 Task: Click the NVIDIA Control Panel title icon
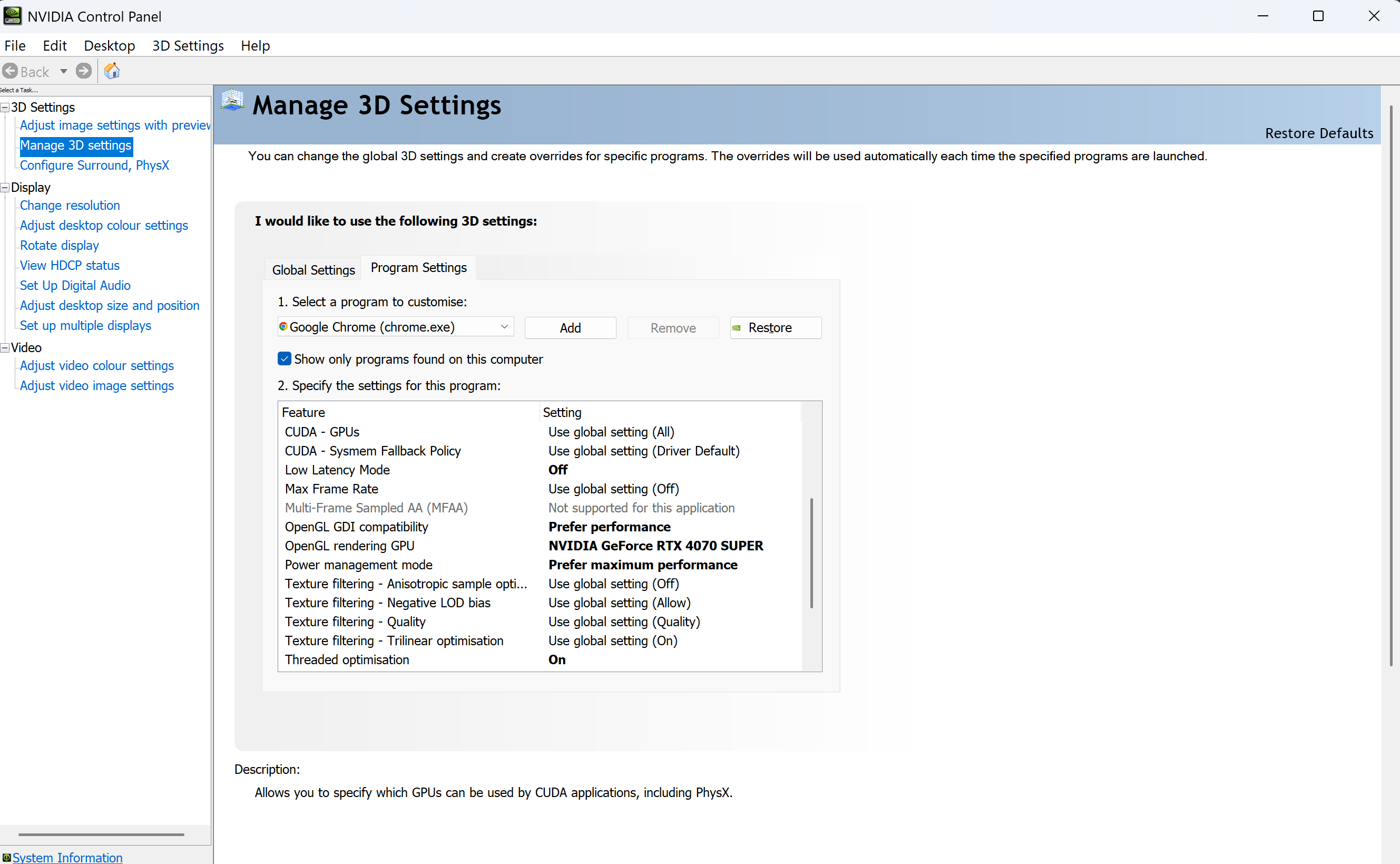coord(13,16)
